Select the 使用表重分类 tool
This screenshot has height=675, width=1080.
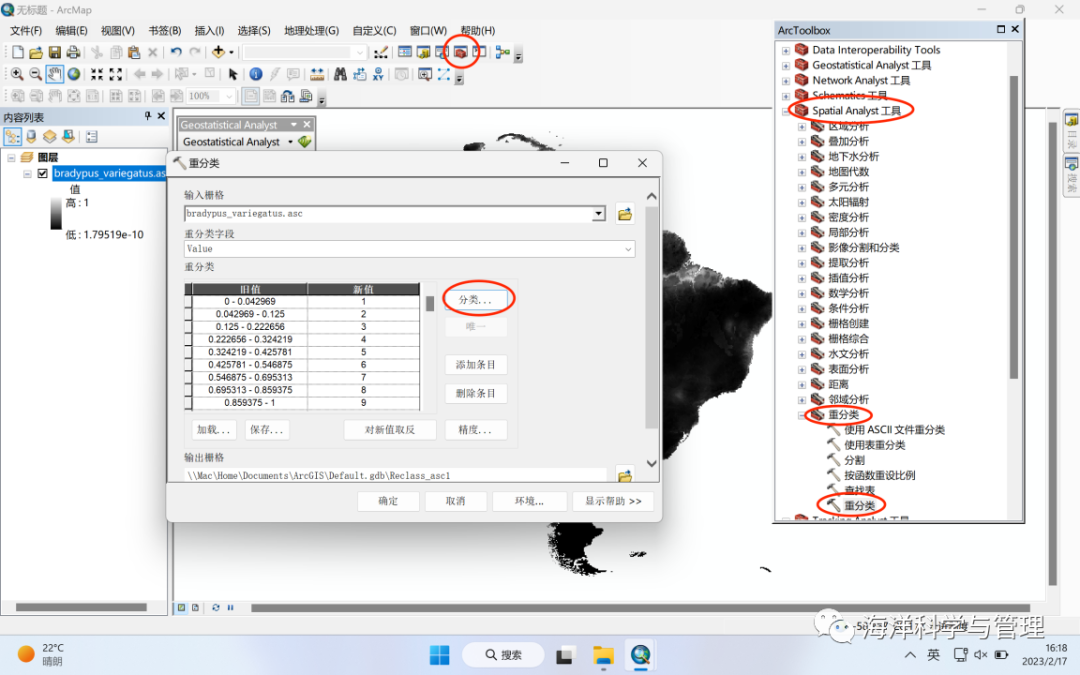tap(875, 445)
